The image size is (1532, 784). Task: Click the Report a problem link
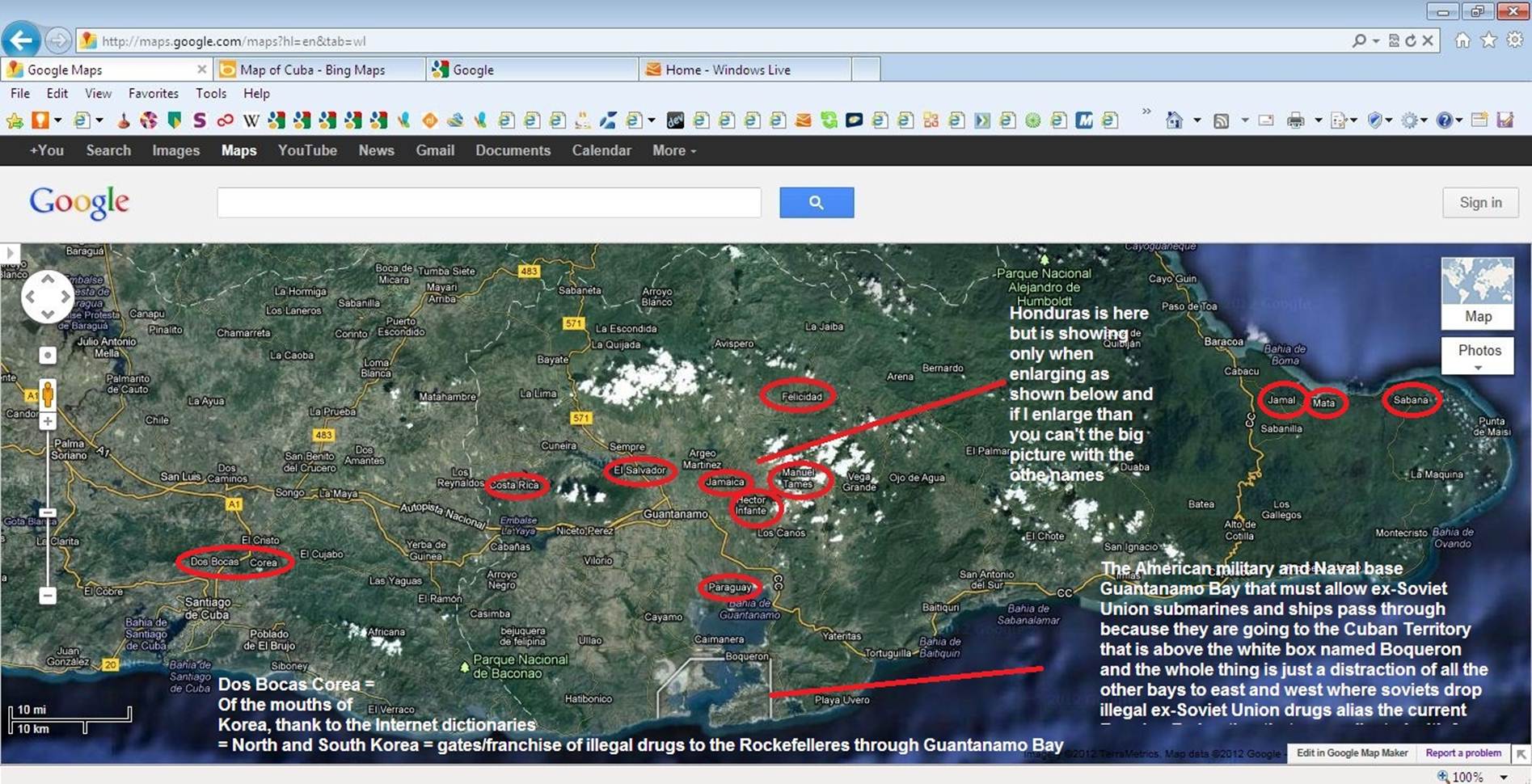[x=1463, y=753]
